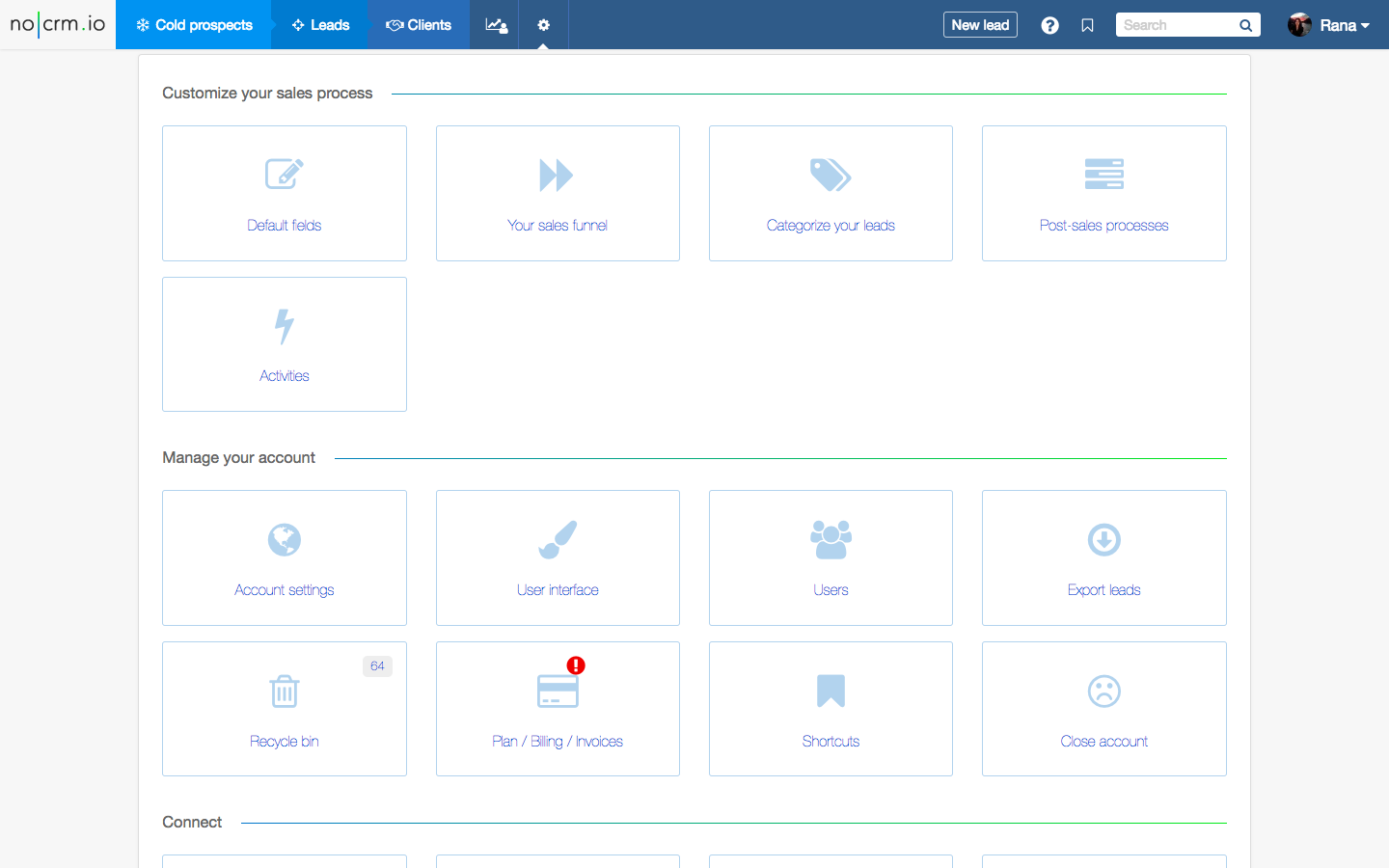Open Account settings globe icon

click(x=285, y=540)
